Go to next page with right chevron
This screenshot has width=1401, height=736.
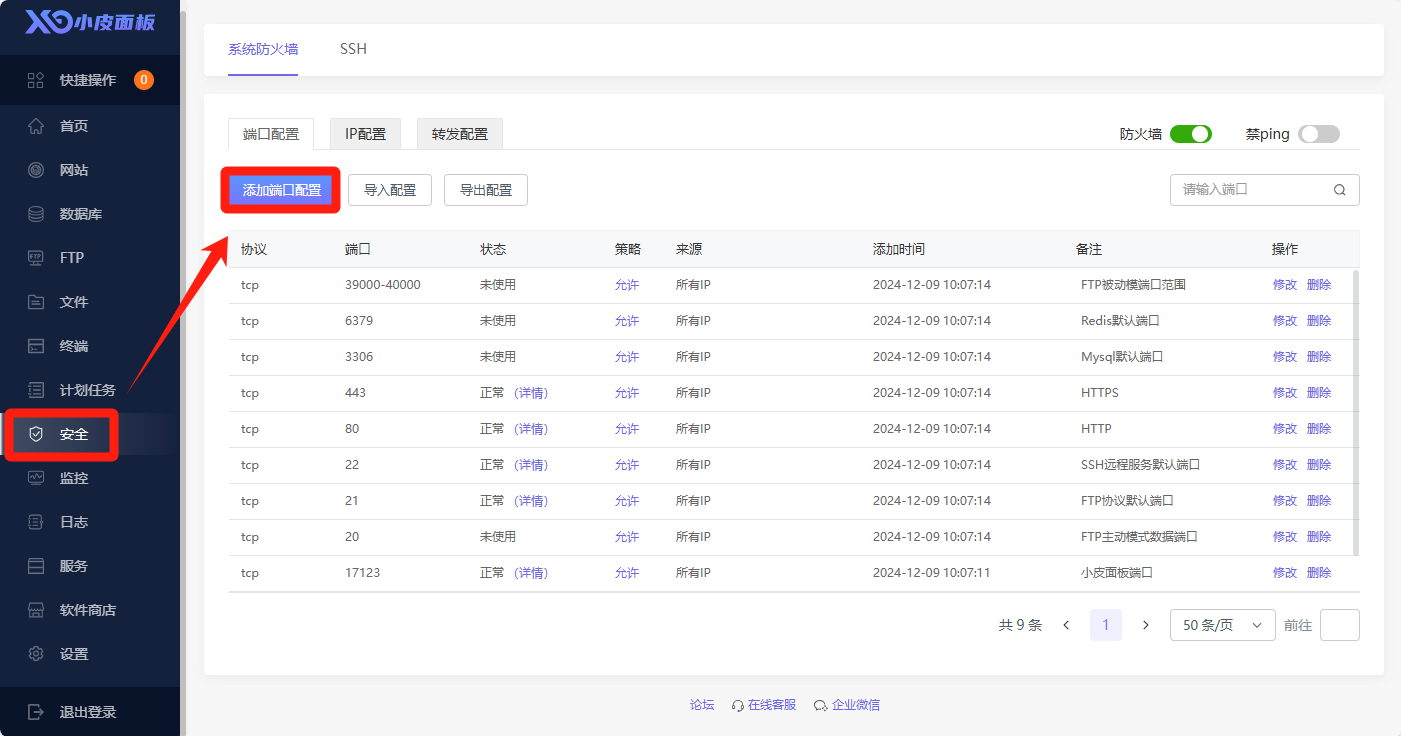1146,625
